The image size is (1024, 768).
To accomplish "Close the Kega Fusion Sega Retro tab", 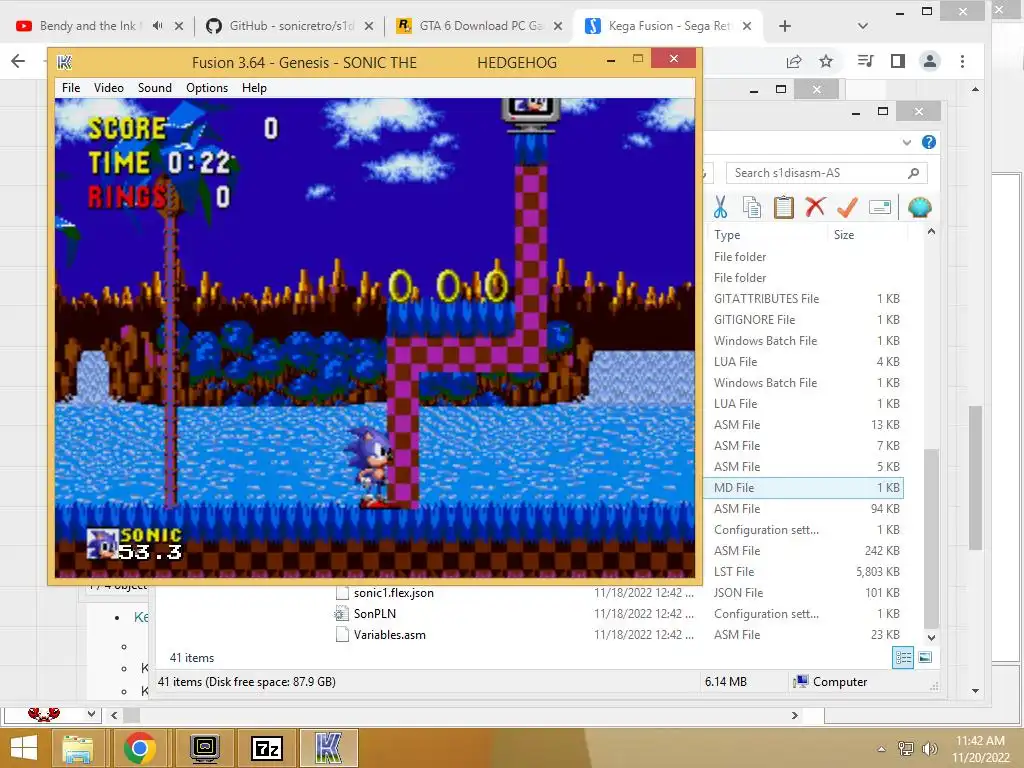I will pos(747,26).
